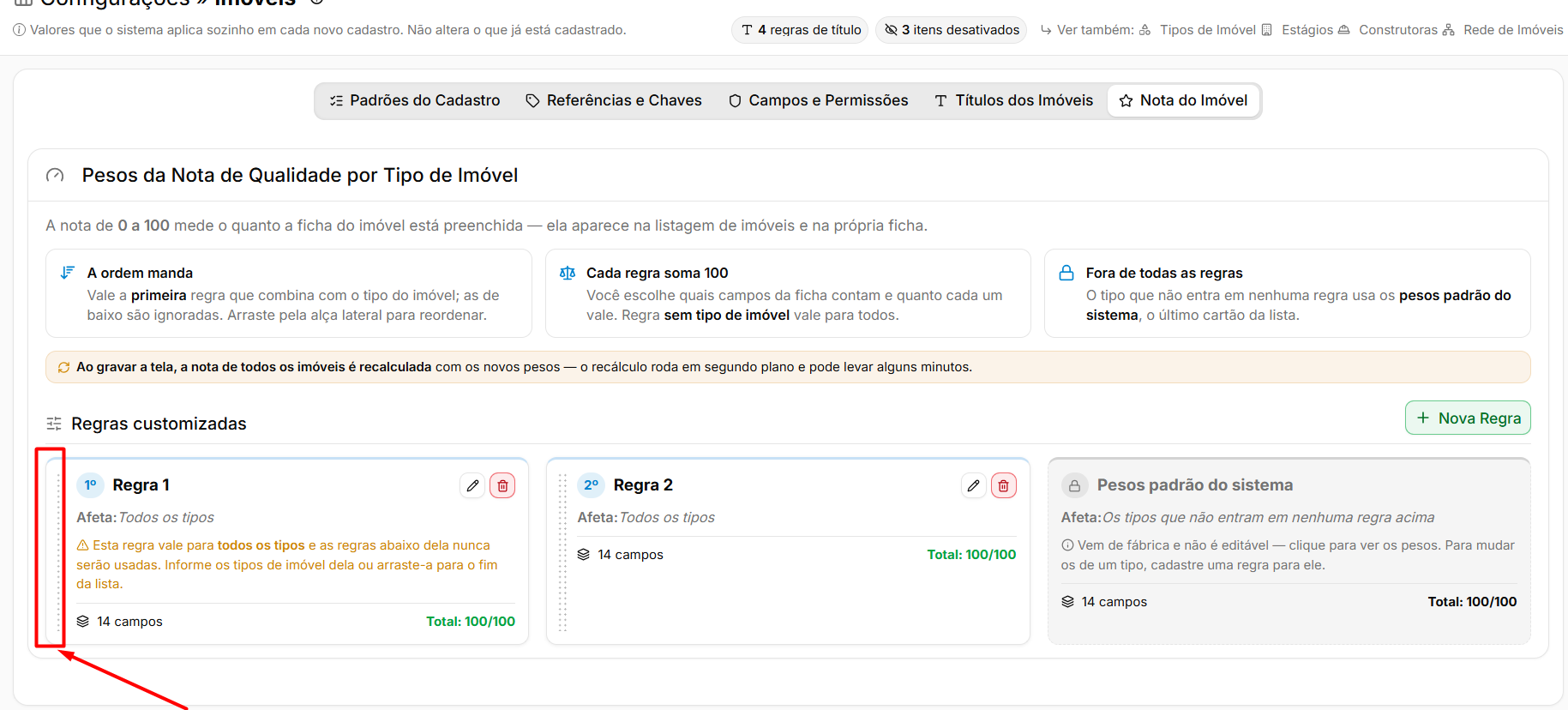Click the info icon before Vem de fábrica text

pos(1067,545)
